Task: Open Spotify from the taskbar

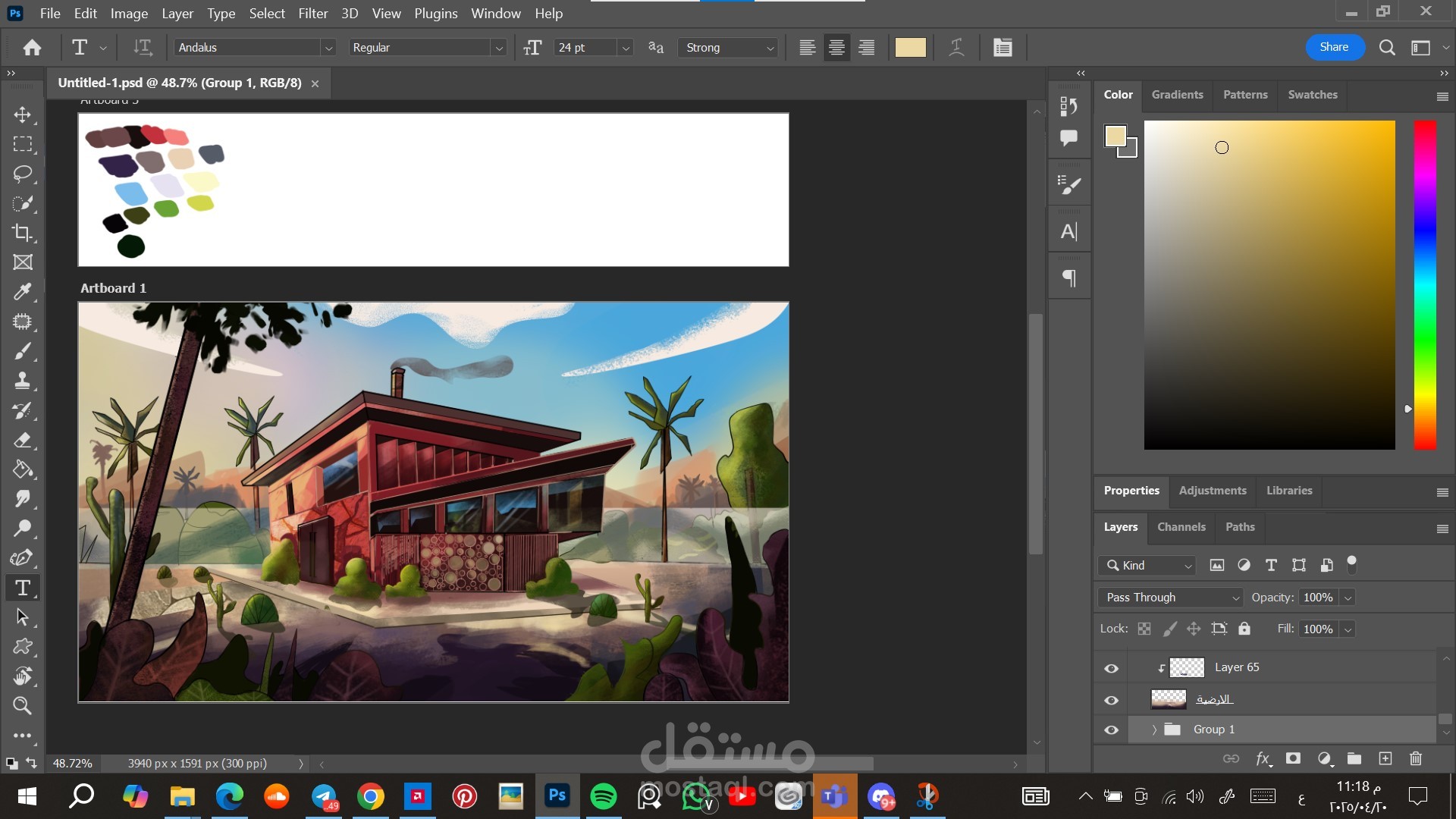Action: 604,796
